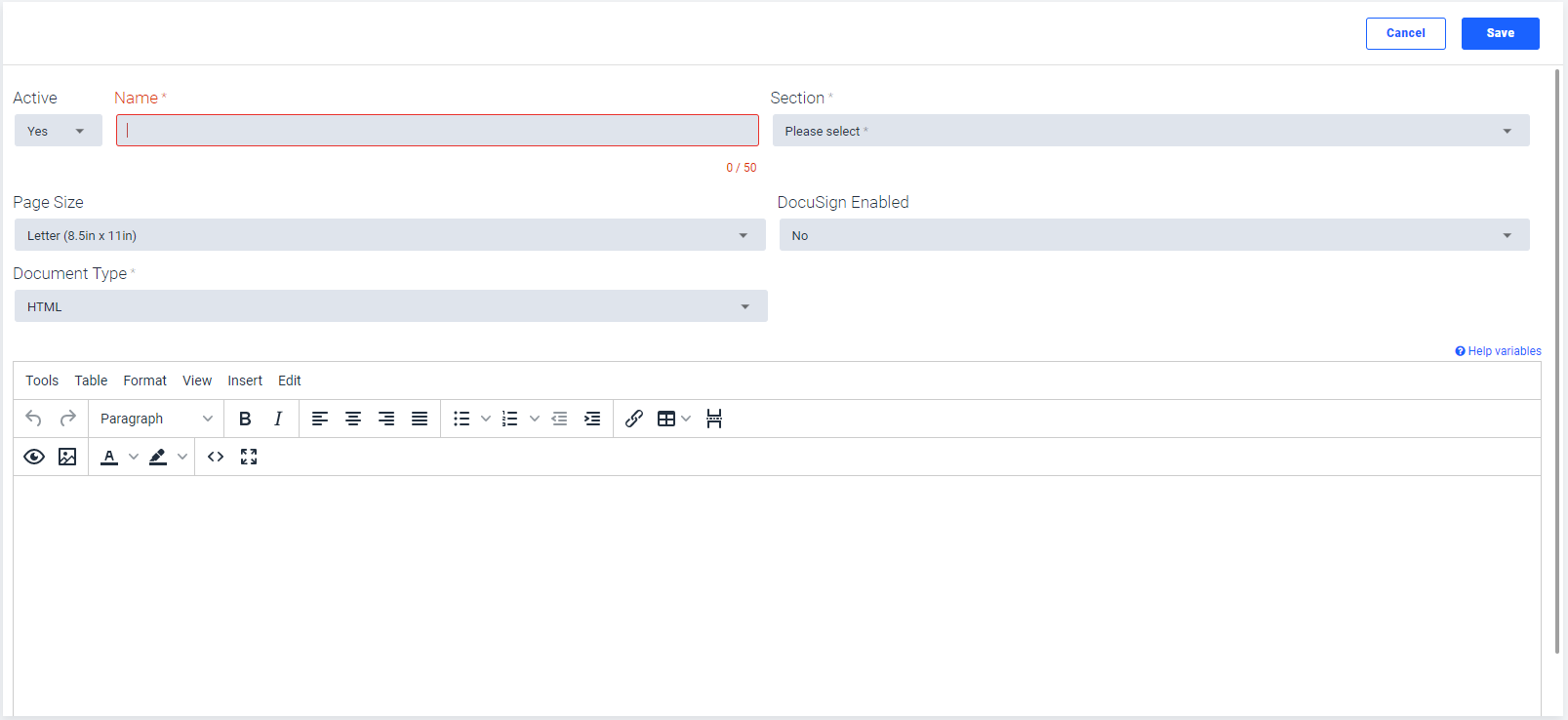1568x720 pixels.
Task: Justify text alignment
Action: (x=420, y=419)
